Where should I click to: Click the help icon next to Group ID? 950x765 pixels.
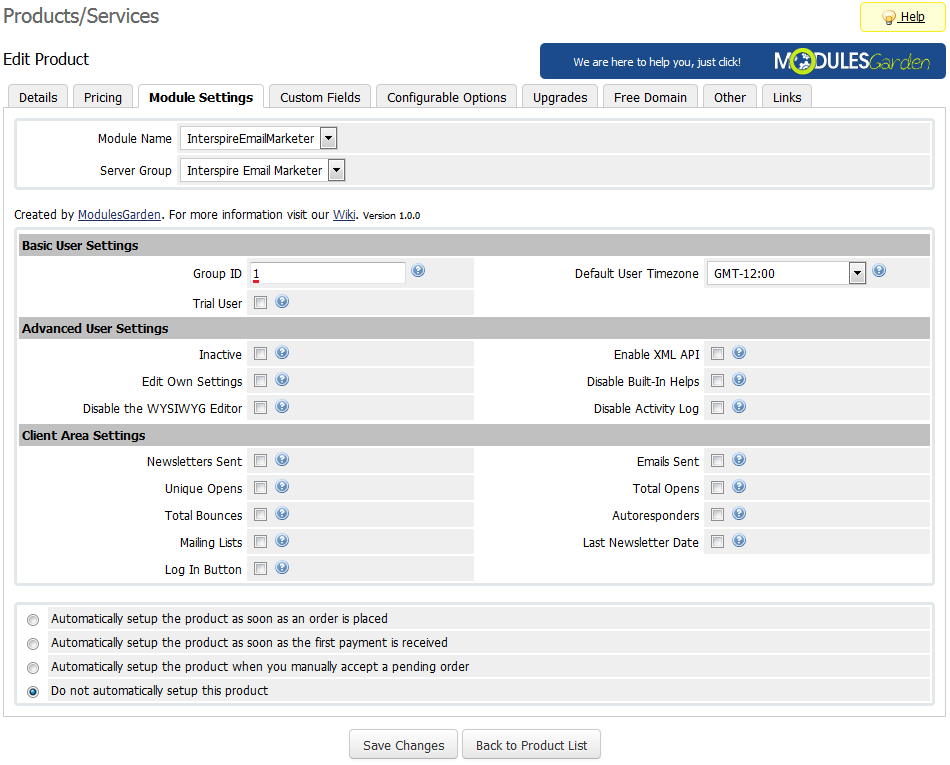[418, 271]
